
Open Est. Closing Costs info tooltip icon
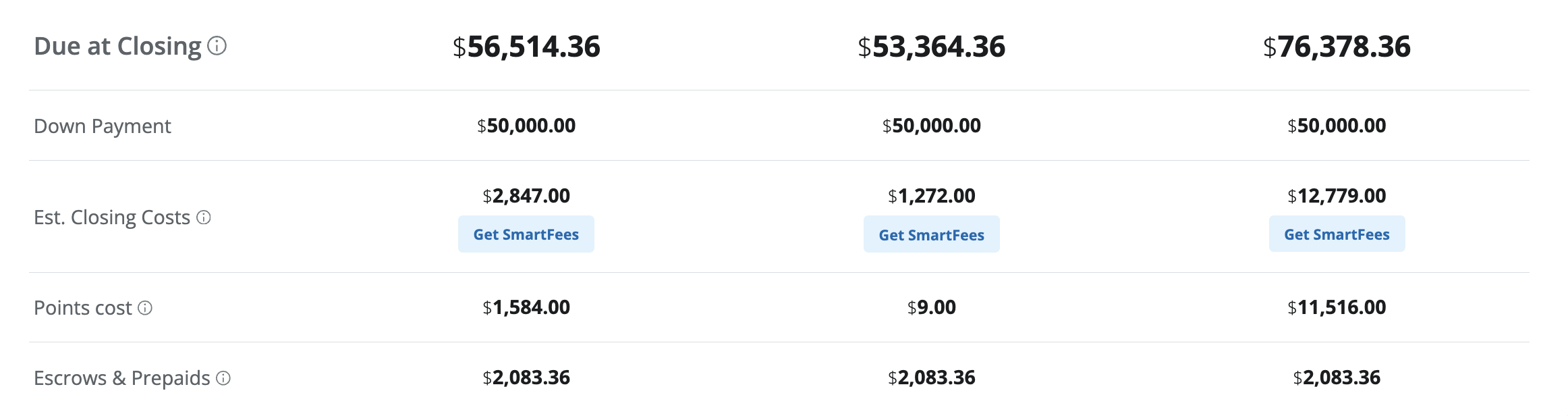pos(204,217)
